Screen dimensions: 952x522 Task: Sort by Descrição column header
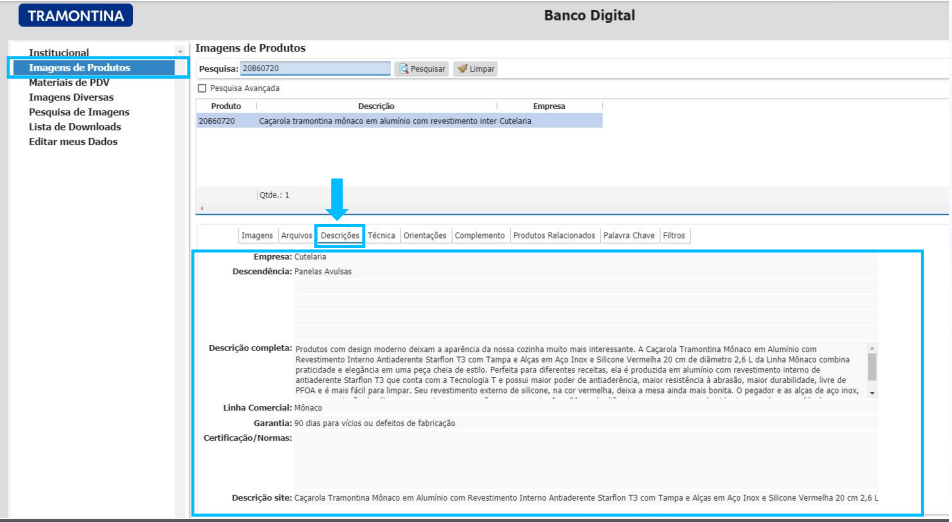click(376, 106)
